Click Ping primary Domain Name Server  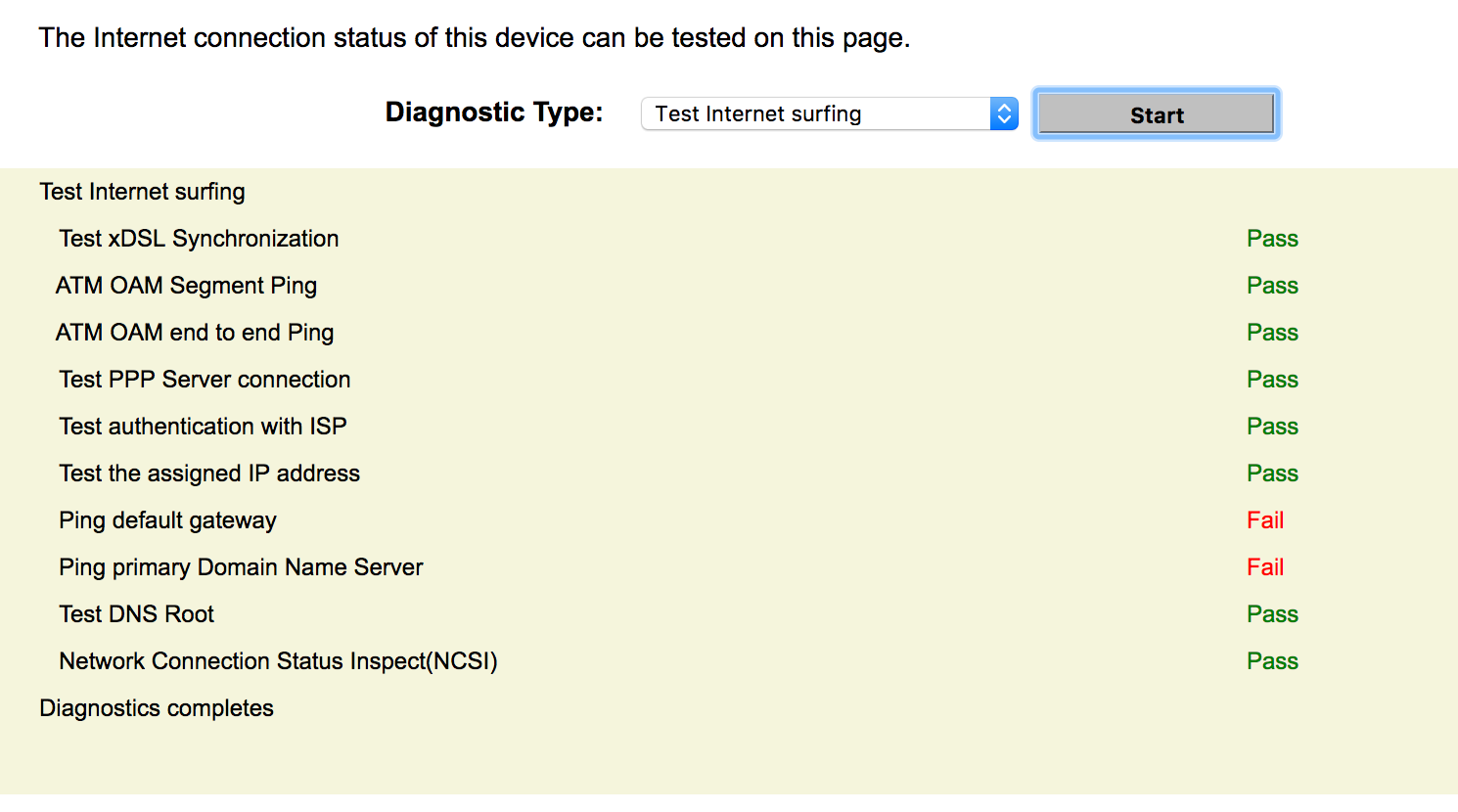241,567
